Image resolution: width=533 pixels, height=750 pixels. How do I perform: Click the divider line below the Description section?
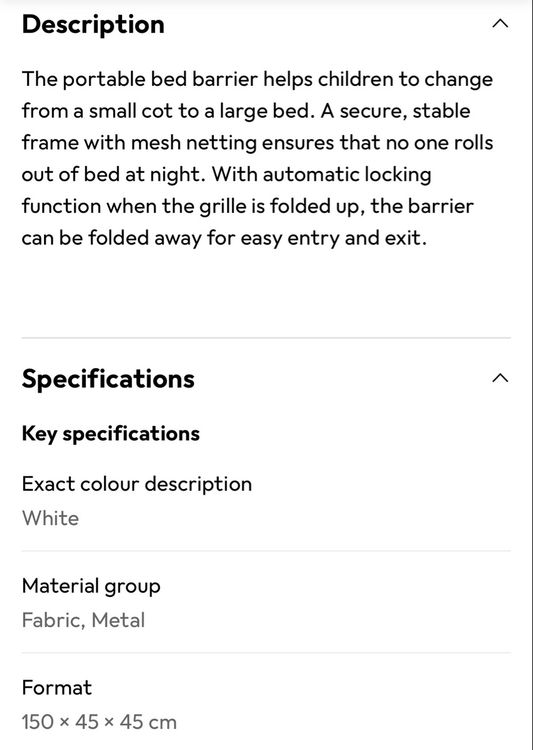[266, 338]
